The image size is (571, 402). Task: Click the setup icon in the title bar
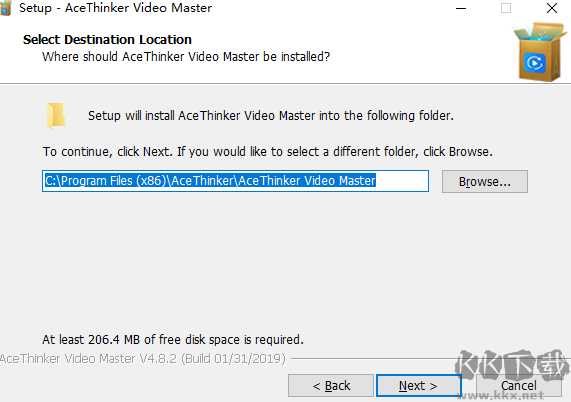point(5,8)
